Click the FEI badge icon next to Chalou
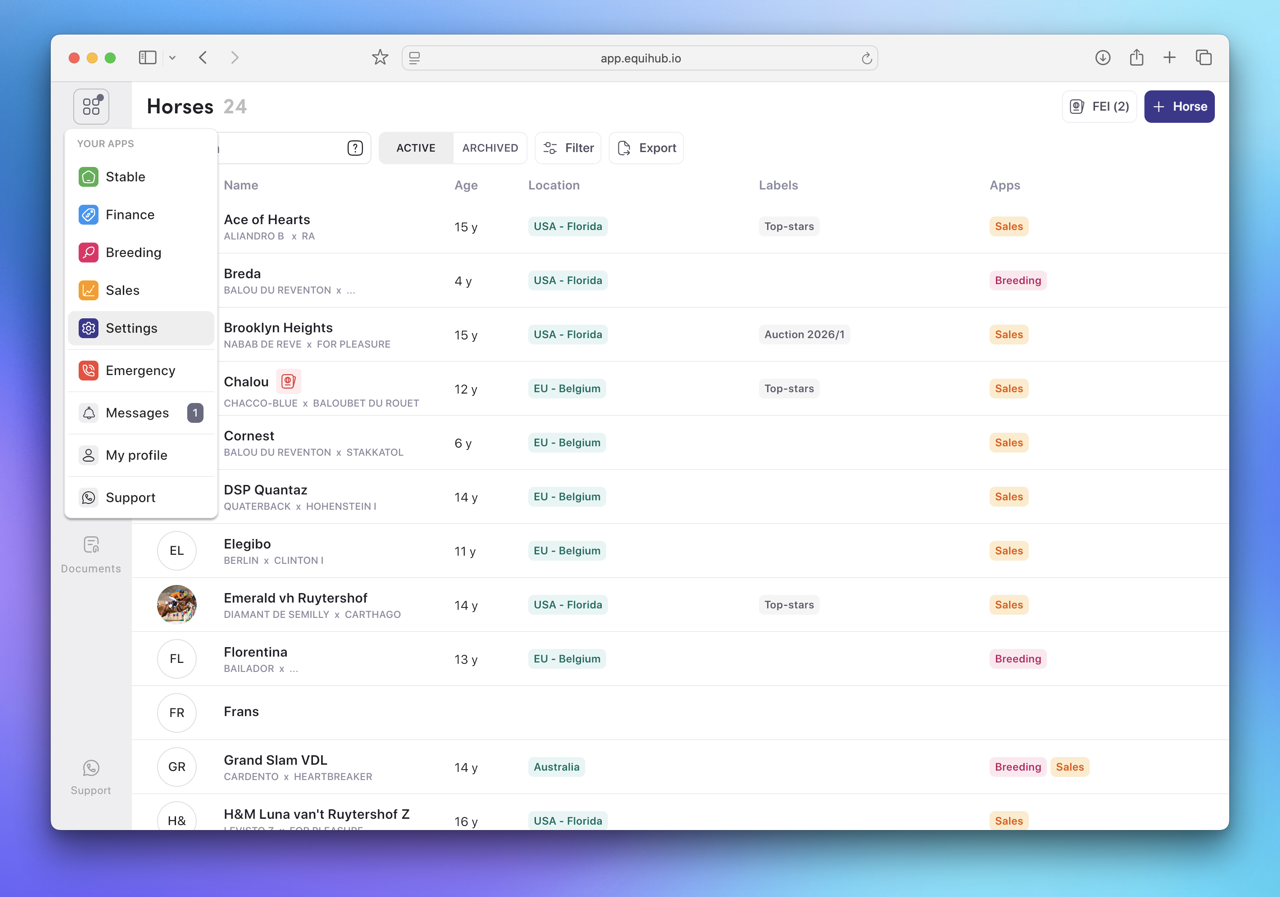The image size is (1280, 897). click(x=288, y=381)
